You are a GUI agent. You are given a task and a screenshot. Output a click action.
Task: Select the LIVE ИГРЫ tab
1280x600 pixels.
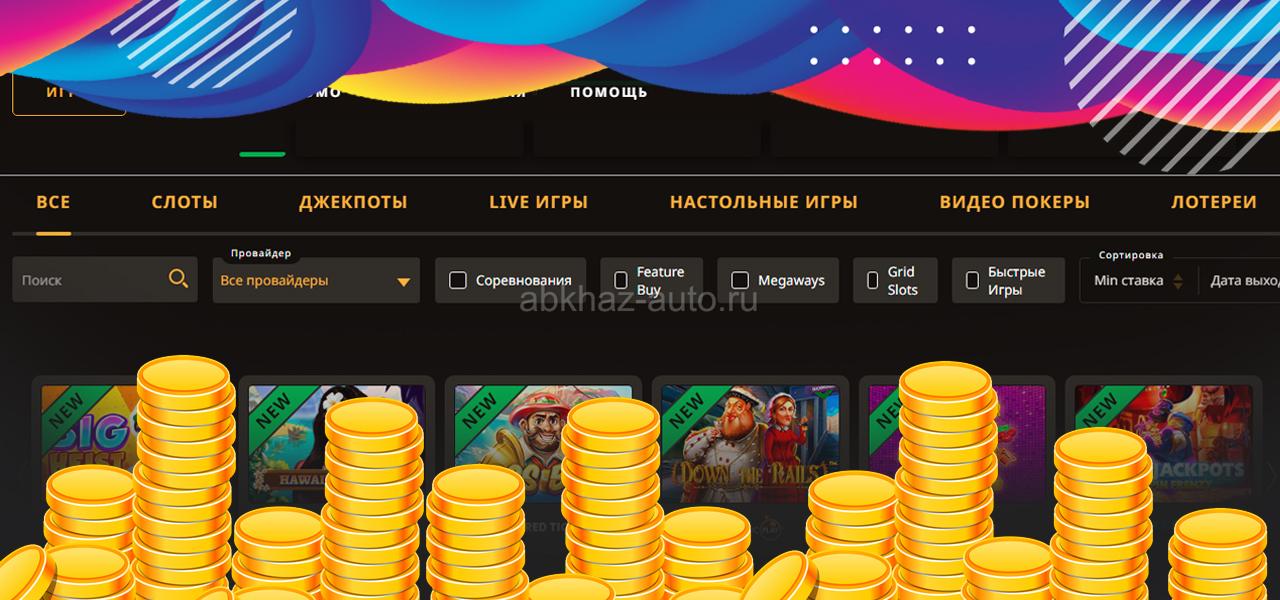(538, 202)
